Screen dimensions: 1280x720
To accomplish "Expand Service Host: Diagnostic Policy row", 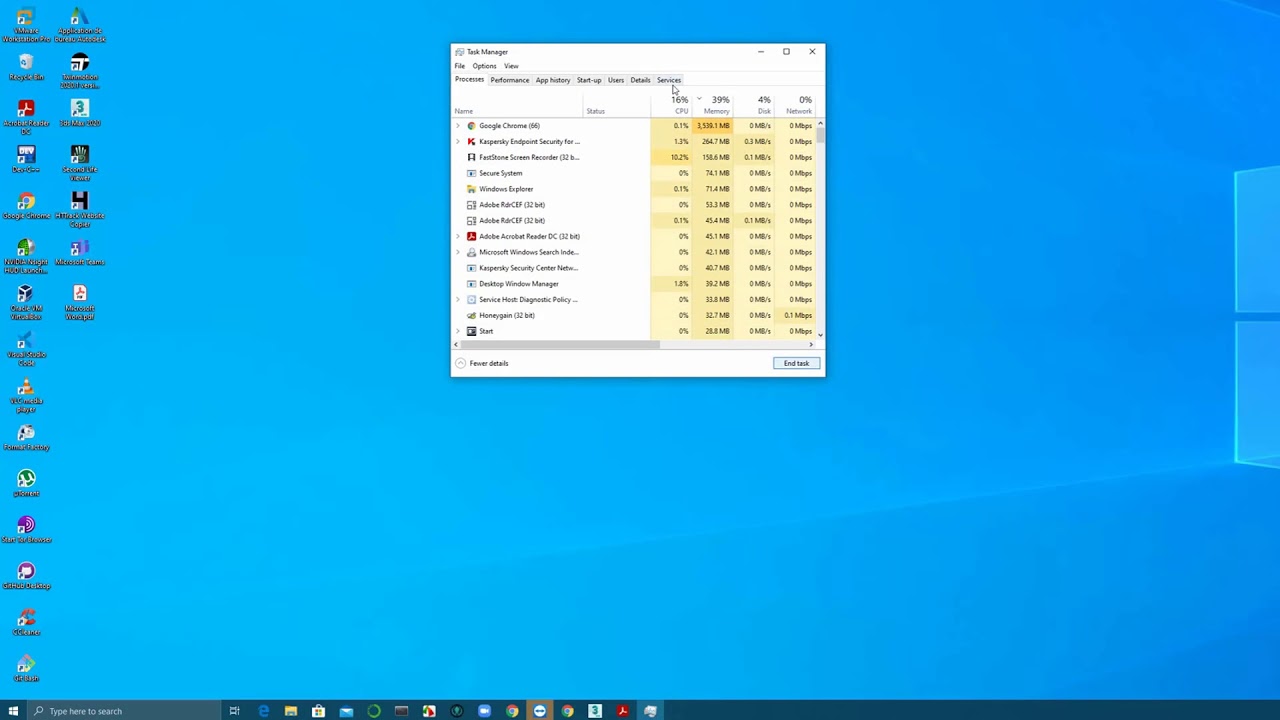I will click(458, 299).
